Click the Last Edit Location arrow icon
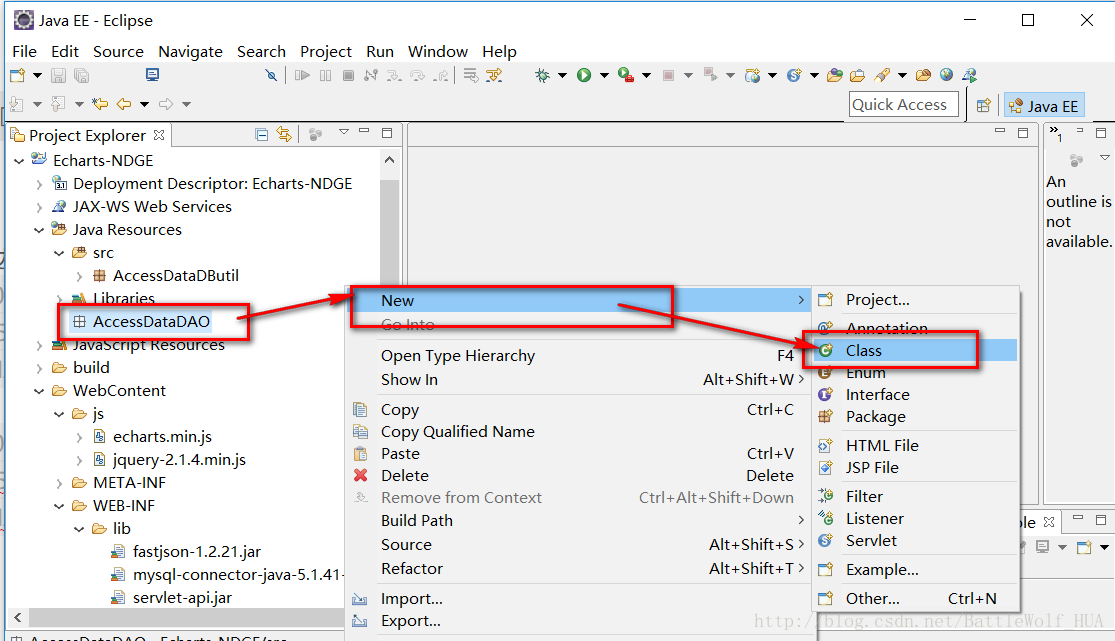The width and height of the screenshot is (1115, 641). click(x=100, y=104)
